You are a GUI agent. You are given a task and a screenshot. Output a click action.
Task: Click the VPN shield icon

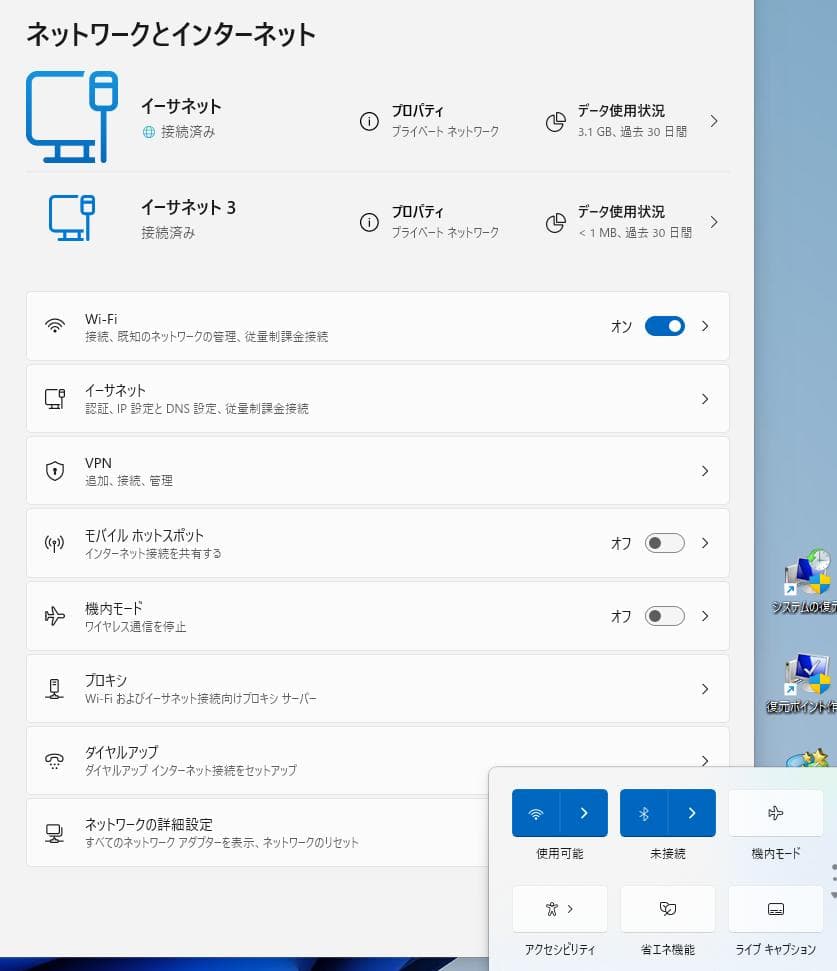point(54,470)
